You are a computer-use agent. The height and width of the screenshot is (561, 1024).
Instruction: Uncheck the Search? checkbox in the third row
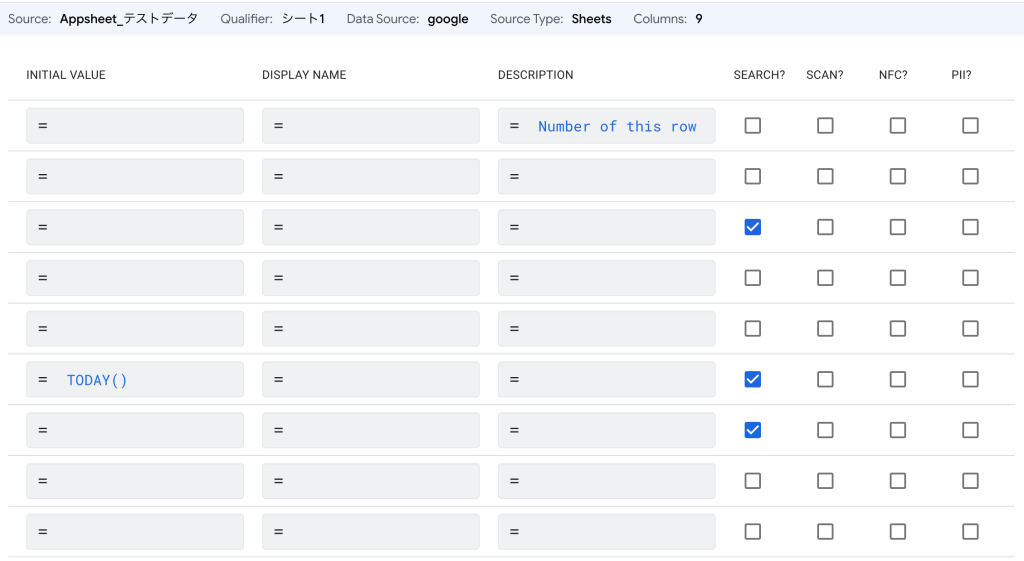click(x=753, y=227)
